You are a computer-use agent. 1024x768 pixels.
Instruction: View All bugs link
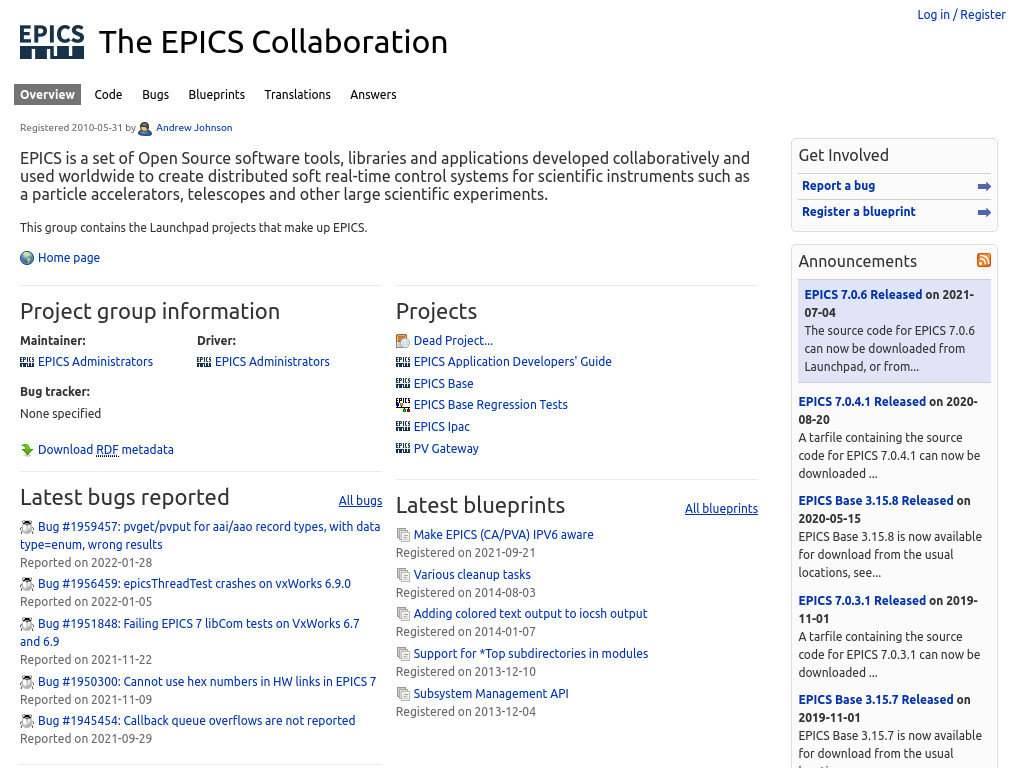pos(360,501)
